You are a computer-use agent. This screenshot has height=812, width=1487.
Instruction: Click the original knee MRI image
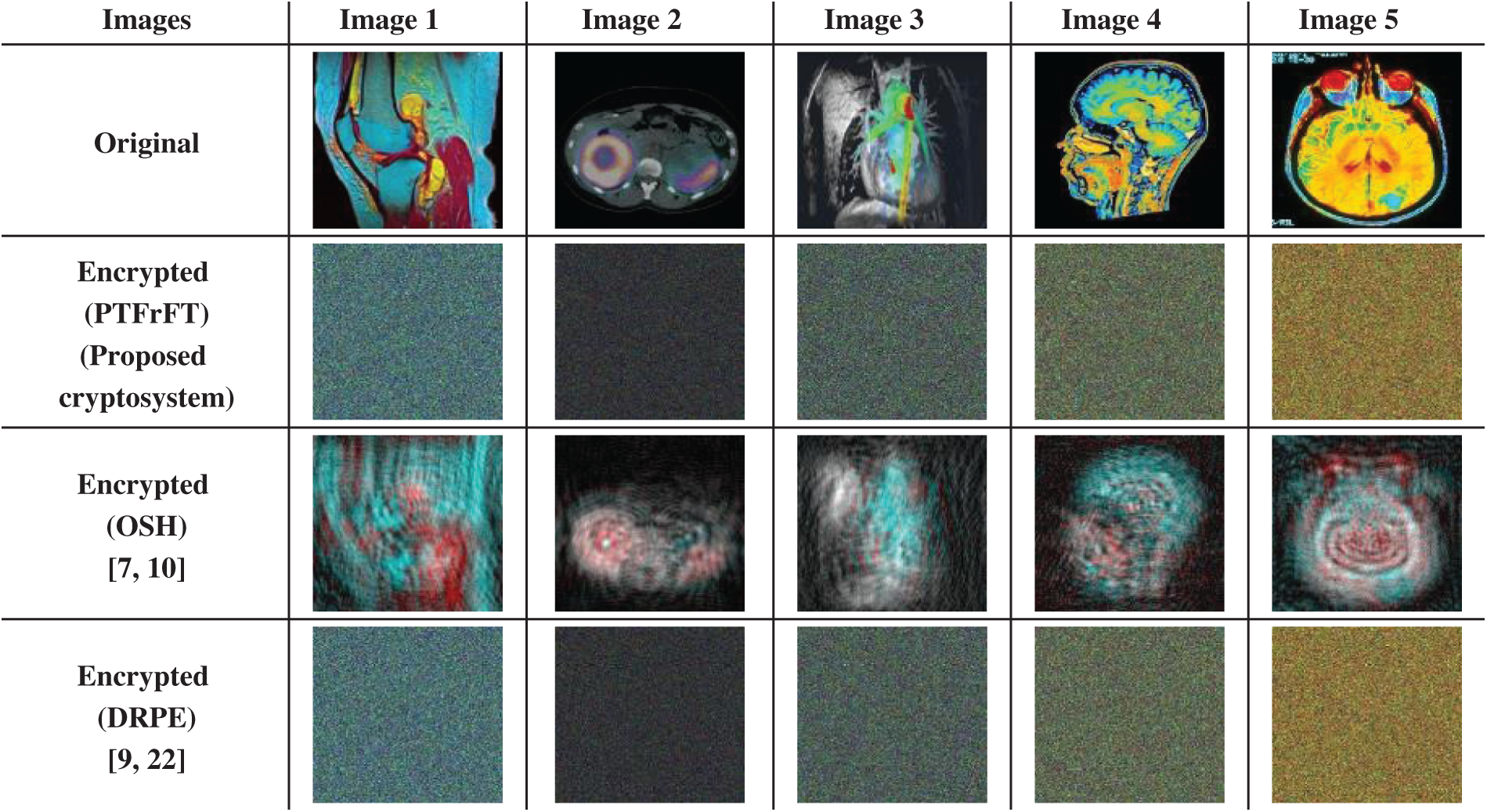[407, 140]
